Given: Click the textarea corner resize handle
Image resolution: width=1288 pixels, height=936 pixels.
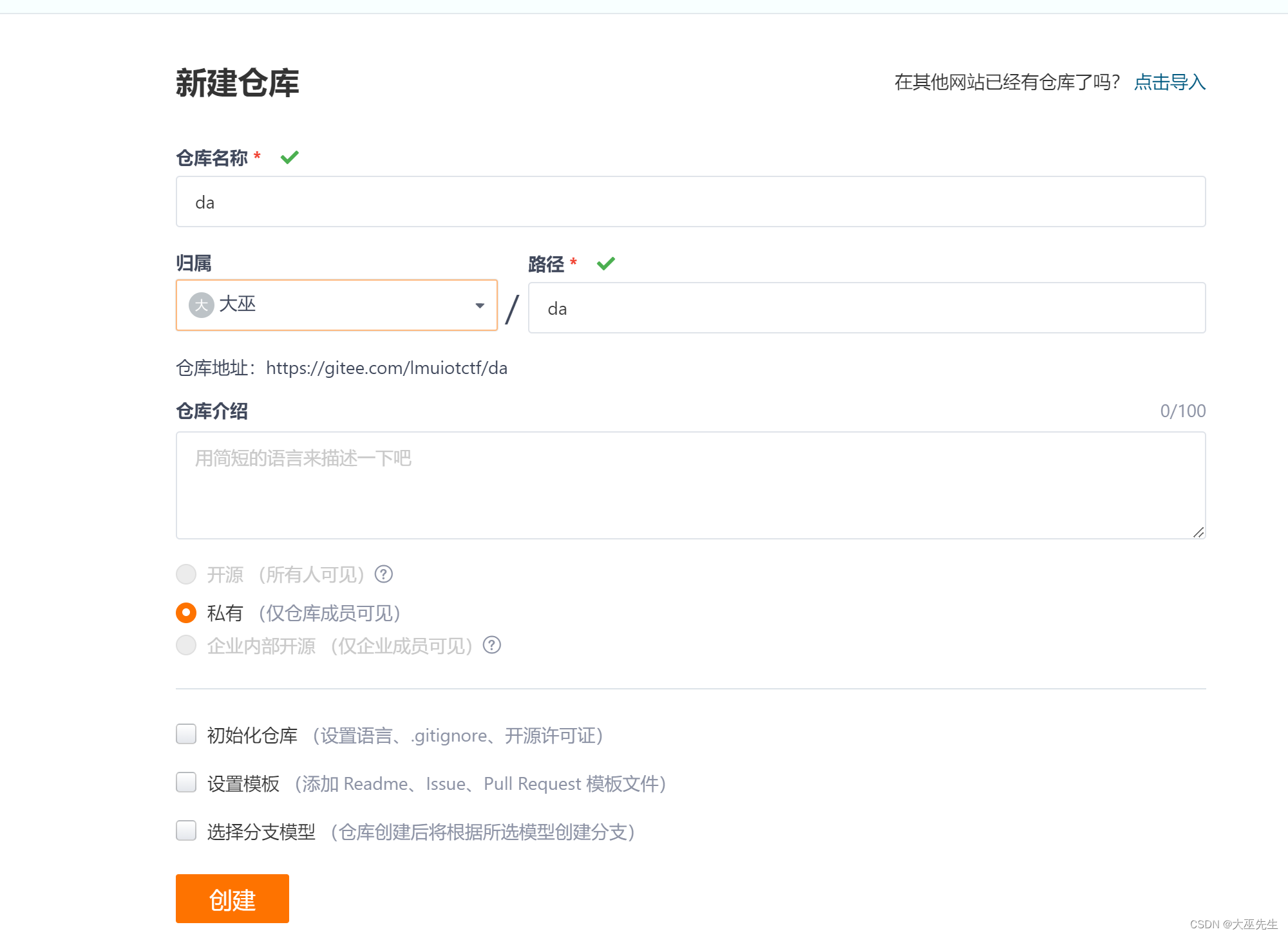Looking at the screenshot, I should pyautogui.click(x=1199, y=533).
